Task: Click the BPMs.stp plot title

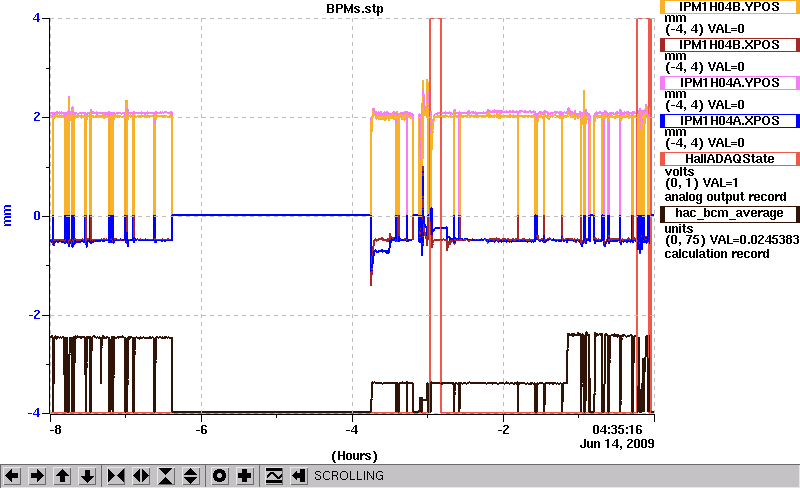Action: [355, 9]
